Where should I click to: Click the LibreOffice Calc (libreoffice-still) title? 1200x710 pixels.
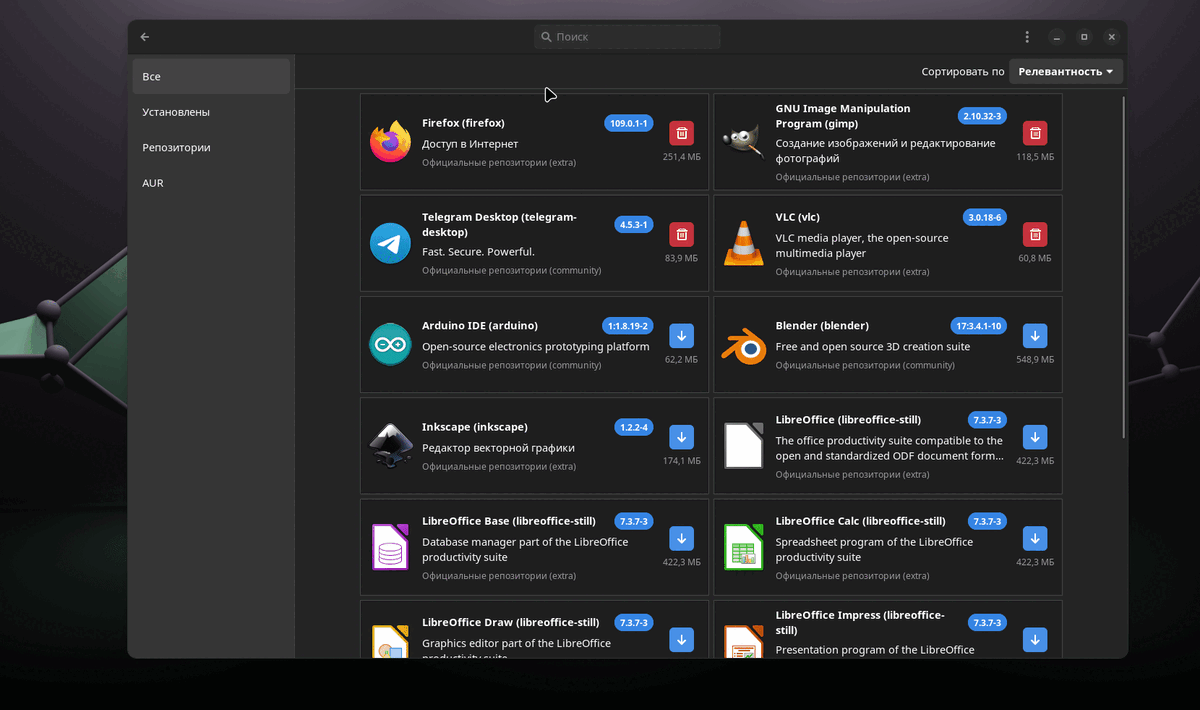click(860, 521)
